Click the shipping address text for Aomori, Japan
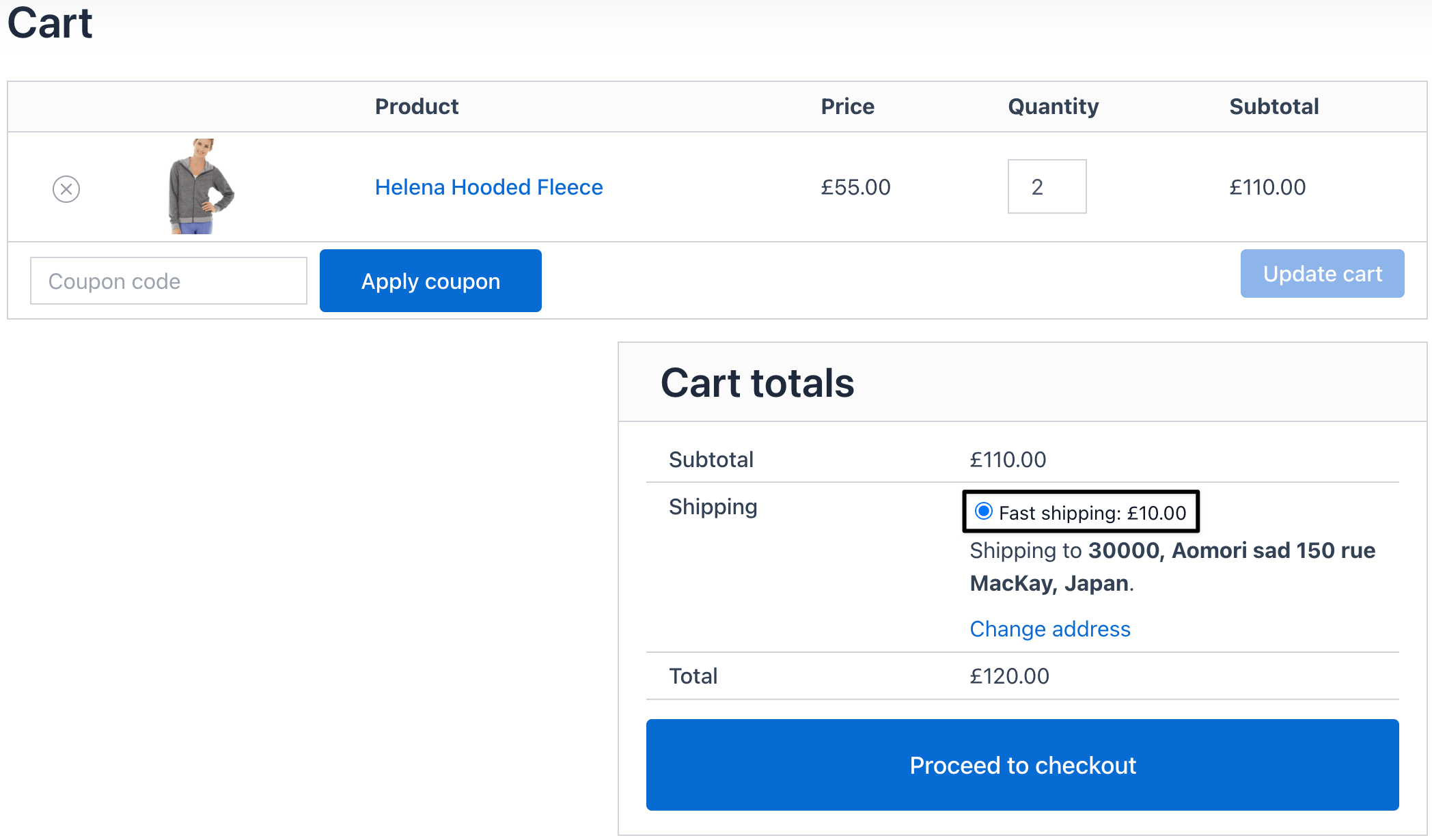The image size is (1432, 840). coord(1172,567)
